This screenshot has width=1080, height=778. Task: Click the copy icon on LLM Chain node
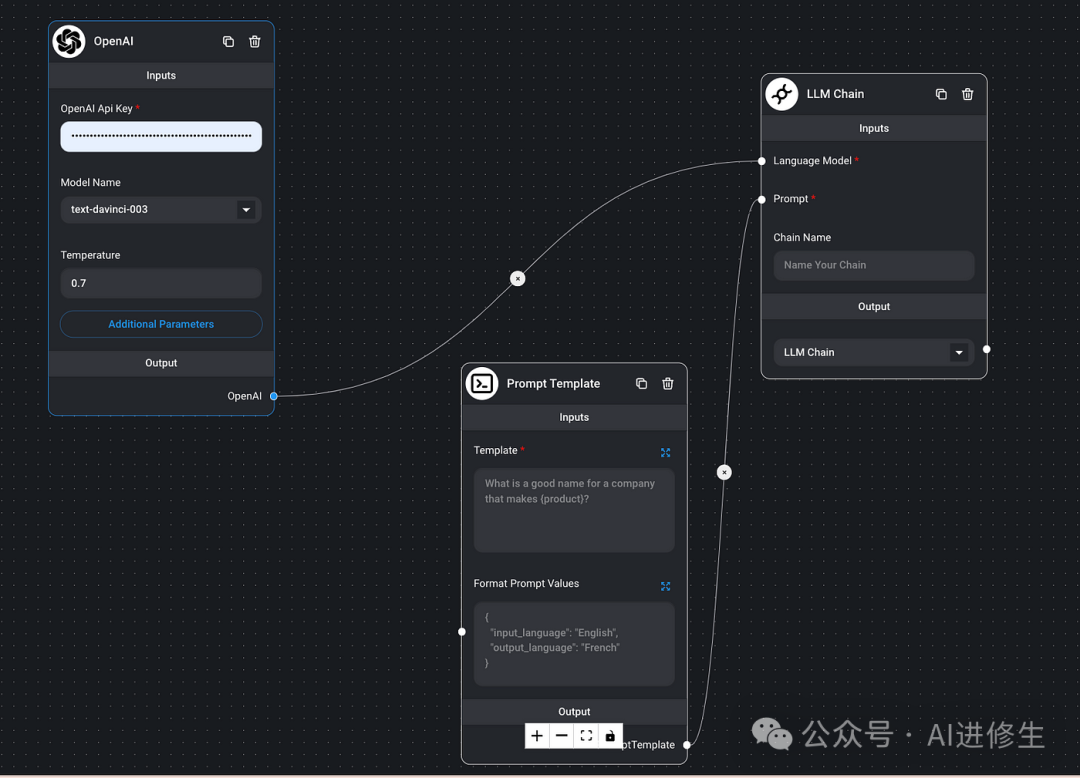[x=941, y=94]
